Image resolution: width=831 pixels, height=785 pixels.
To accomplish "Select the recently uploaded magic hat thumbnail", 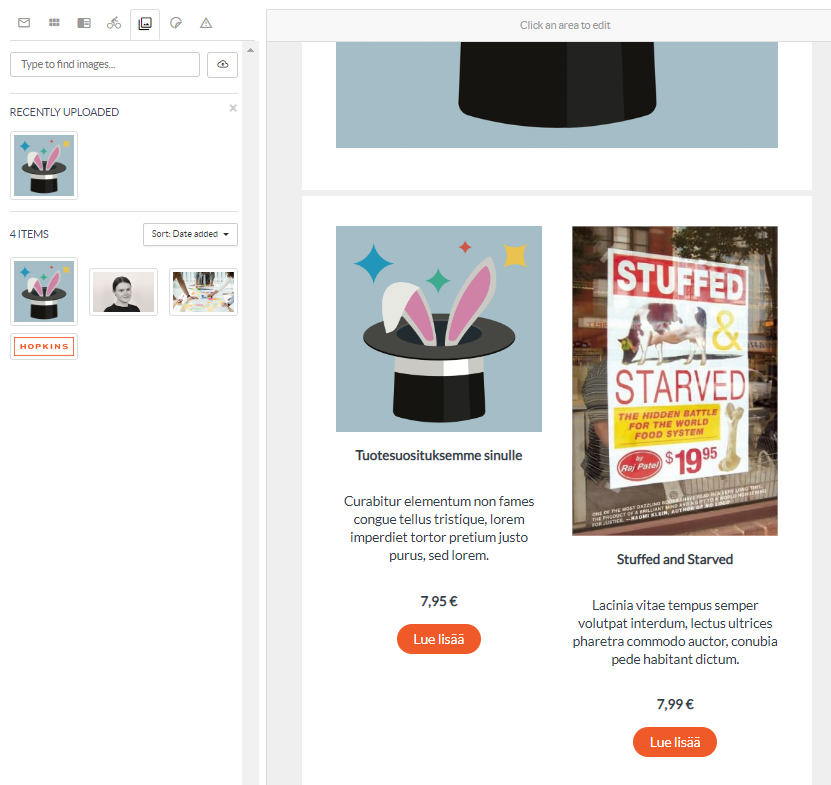I will pos(44,165).
